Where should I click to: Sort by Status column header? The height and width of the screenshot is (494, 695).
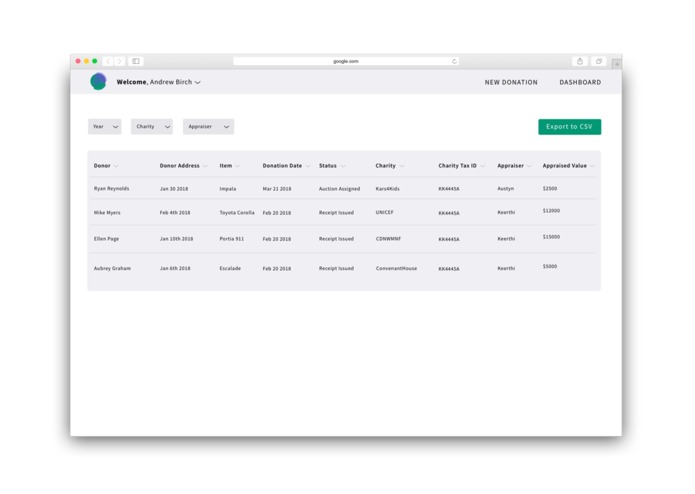click(332, 166)
